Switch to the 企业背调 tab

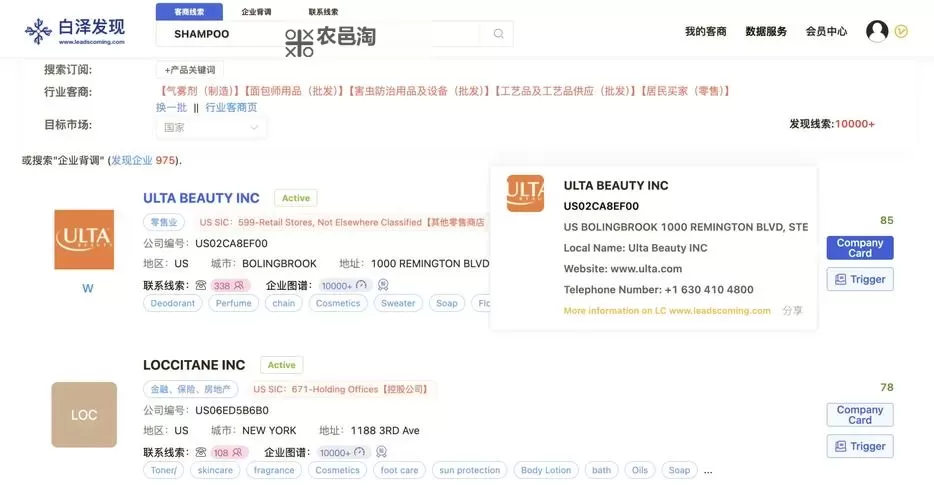[256, 12]
